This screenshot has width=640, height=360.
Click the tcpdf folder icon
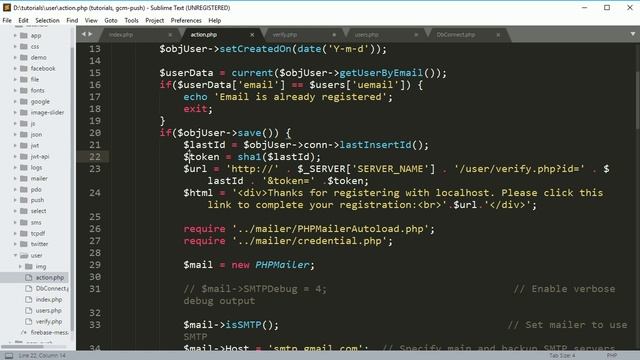click(x=24, y=233)
